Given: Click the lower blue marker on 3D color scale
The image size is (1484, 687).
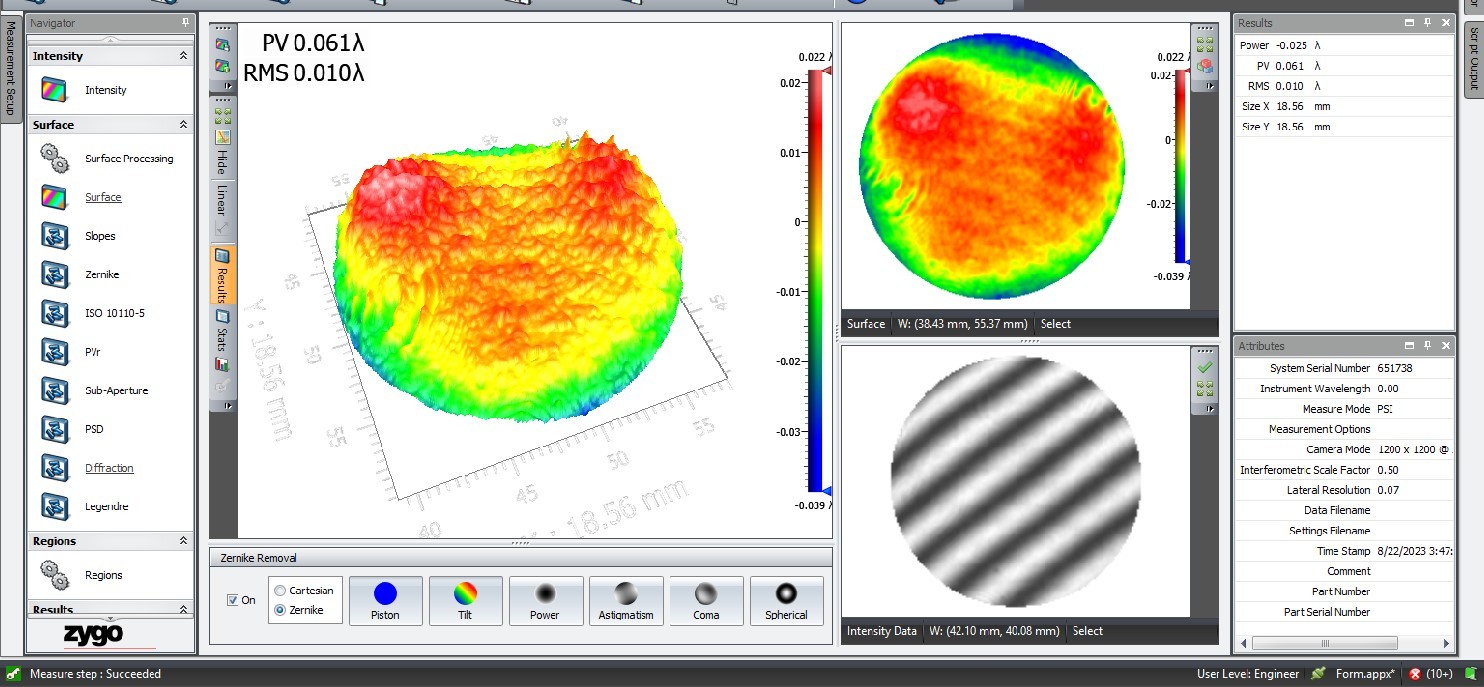Looking at the screenshot, I should 826,490.
